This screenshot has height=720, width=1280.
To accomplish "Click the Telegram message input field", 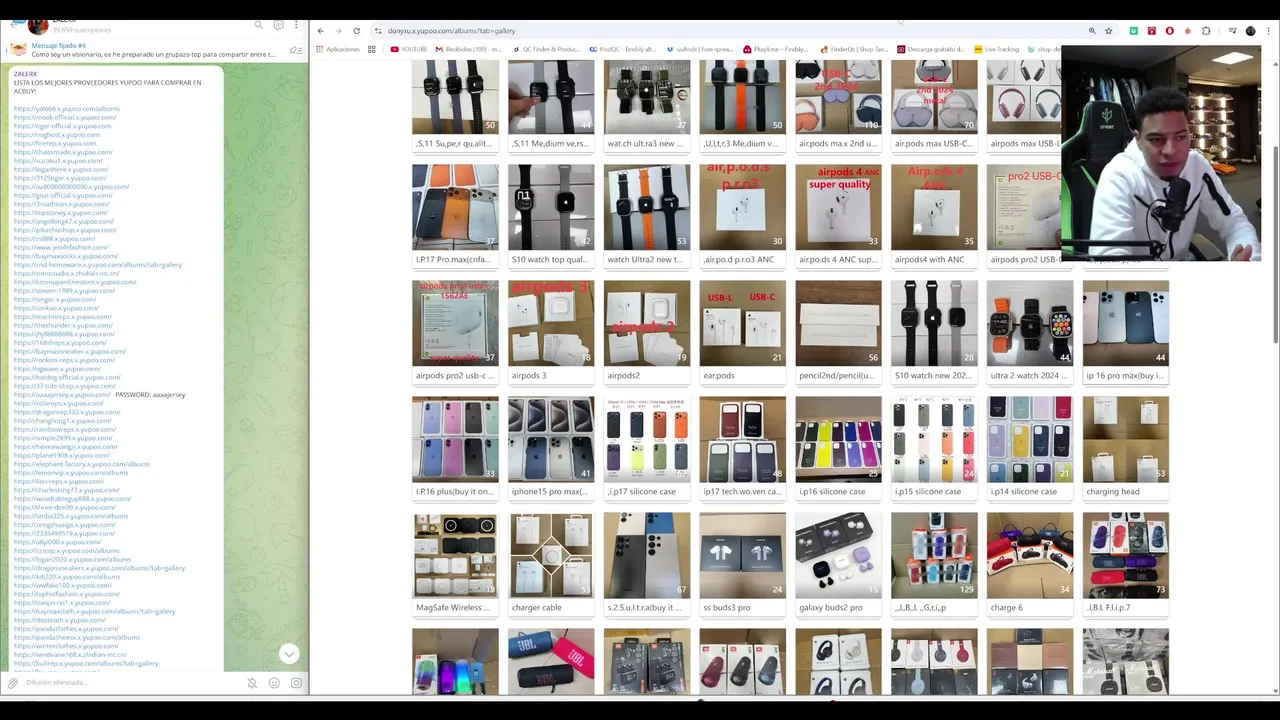I will [x=130, y=683].
